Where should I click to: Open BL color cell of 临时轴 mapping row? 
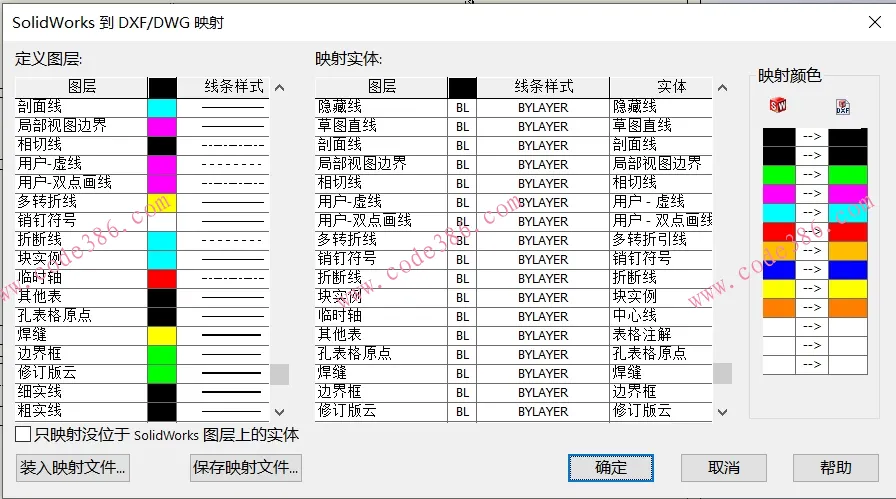tap(462, 316)
